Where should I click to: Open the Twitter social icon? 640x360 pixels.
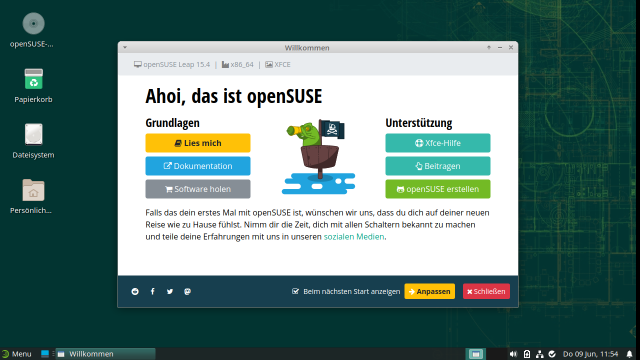pyautogui.click(x=170, y=291)
